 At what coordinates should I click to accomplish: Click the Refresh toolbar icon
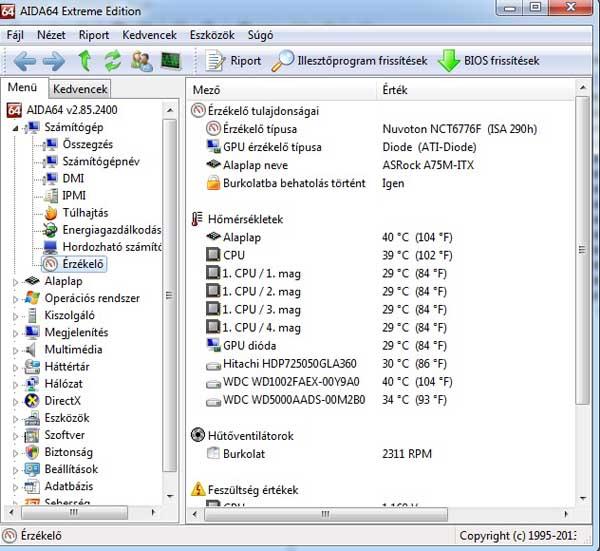(113, 61)
